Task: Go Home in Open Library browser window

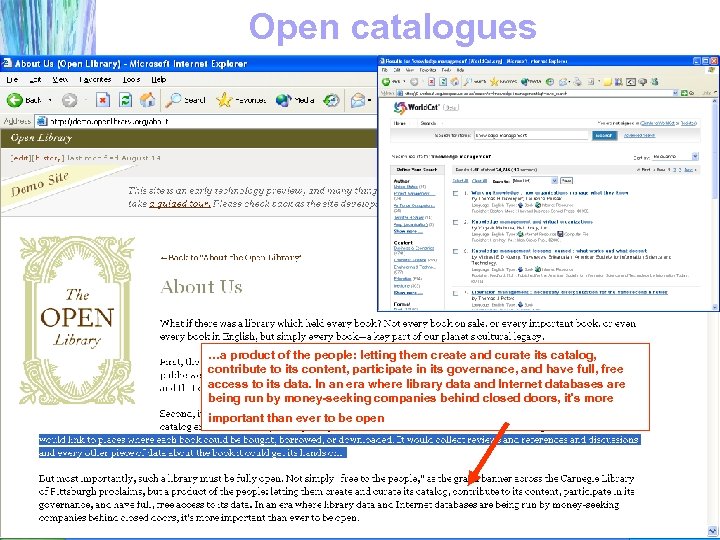Action: click(x=147, y=100)
